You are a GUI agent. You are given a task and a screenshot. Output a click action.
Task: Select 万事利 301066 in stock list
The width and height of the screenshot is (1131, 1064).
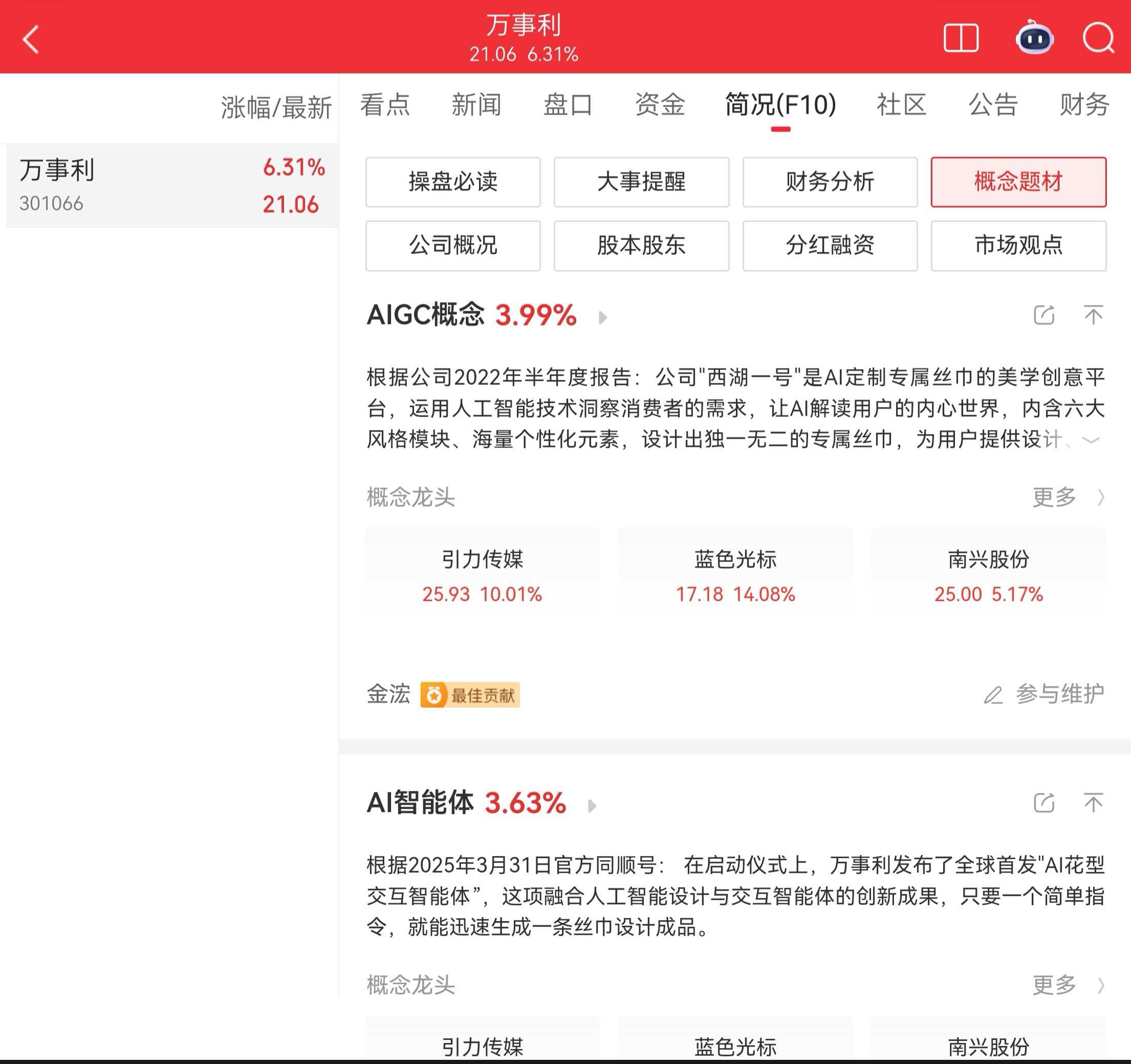(x=171, y=185)
